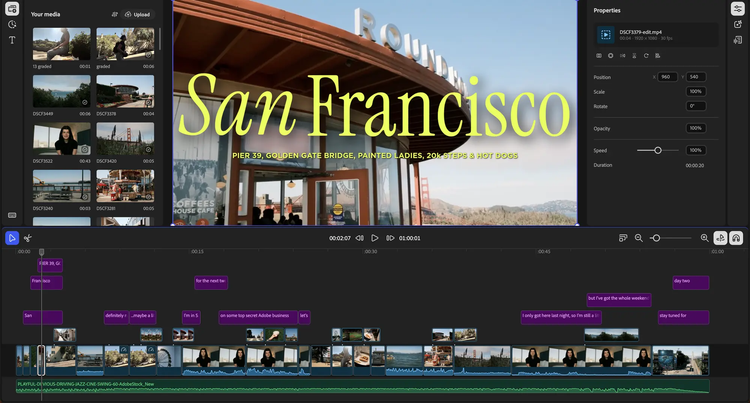This screenshot has width=750, height=403.
Task: Toggle the Properties panel sliders icon
Action: point(737,8)
